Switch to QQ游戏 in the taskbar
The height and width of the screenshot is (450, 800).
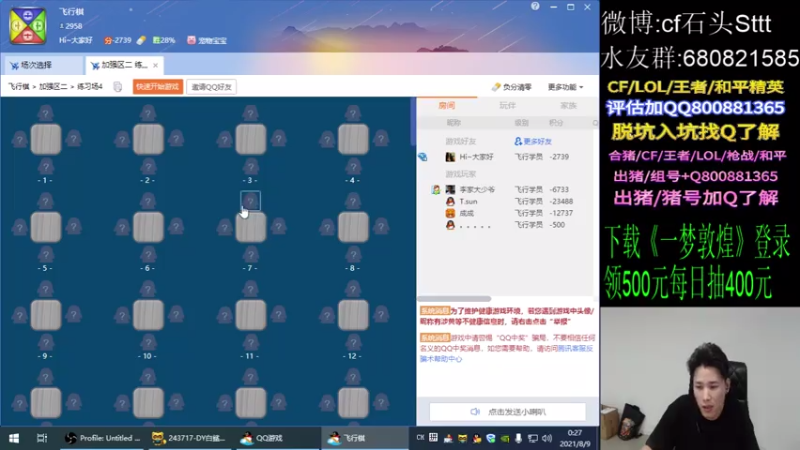[277, 438]
